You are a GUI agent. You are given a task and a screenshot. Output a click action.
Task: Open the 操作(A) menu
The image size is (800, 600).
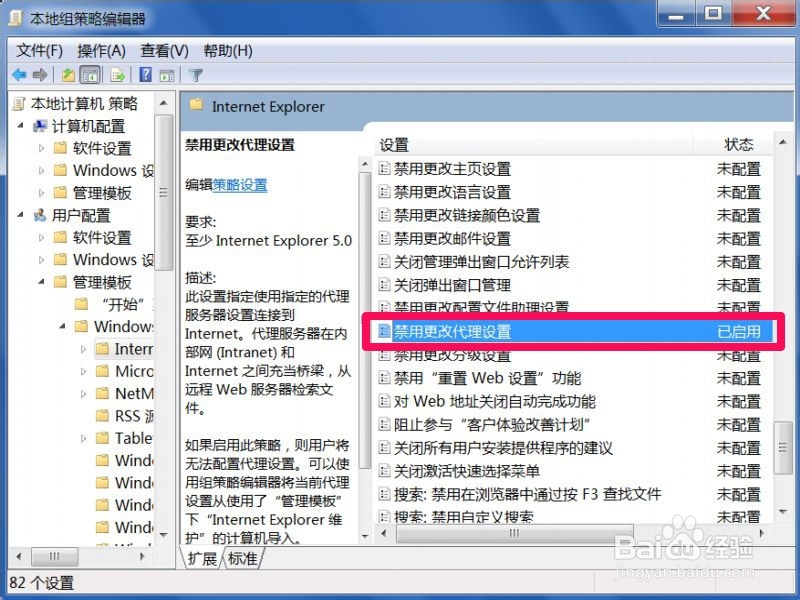(x=95, y=51)
